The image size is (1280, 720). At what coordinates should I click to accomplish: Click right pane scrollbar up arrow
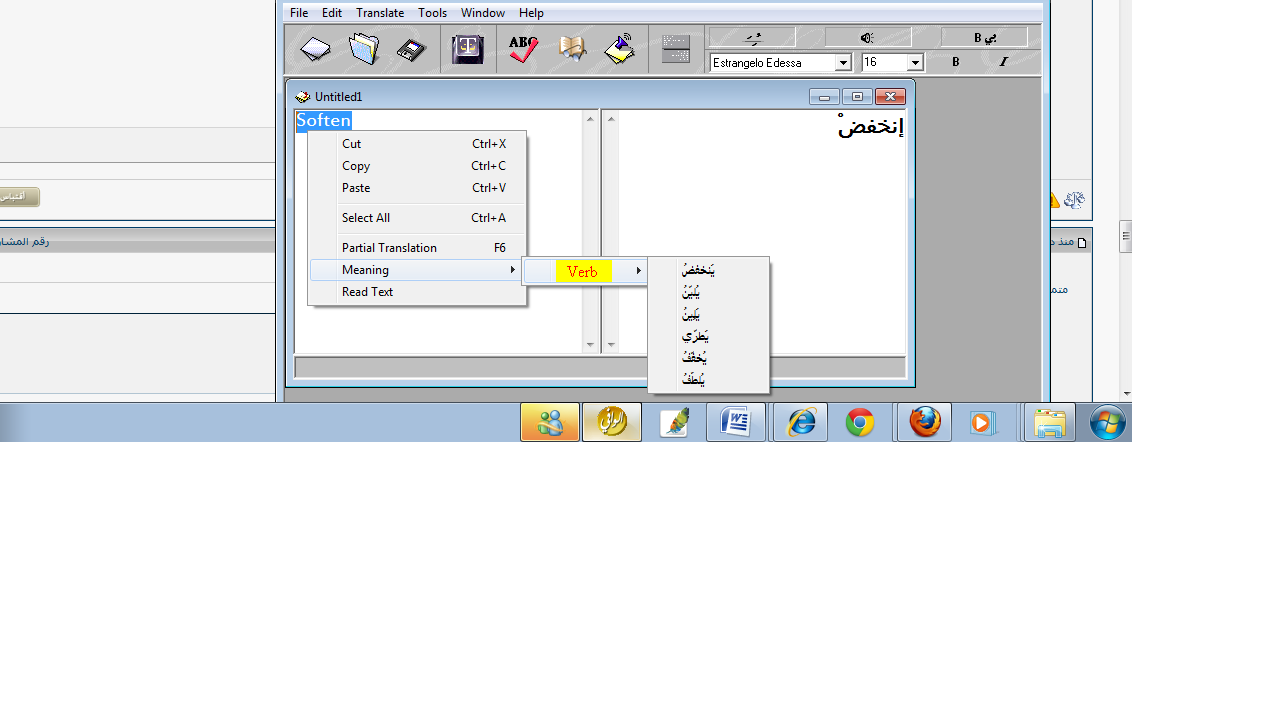click(x=611, y=119)
